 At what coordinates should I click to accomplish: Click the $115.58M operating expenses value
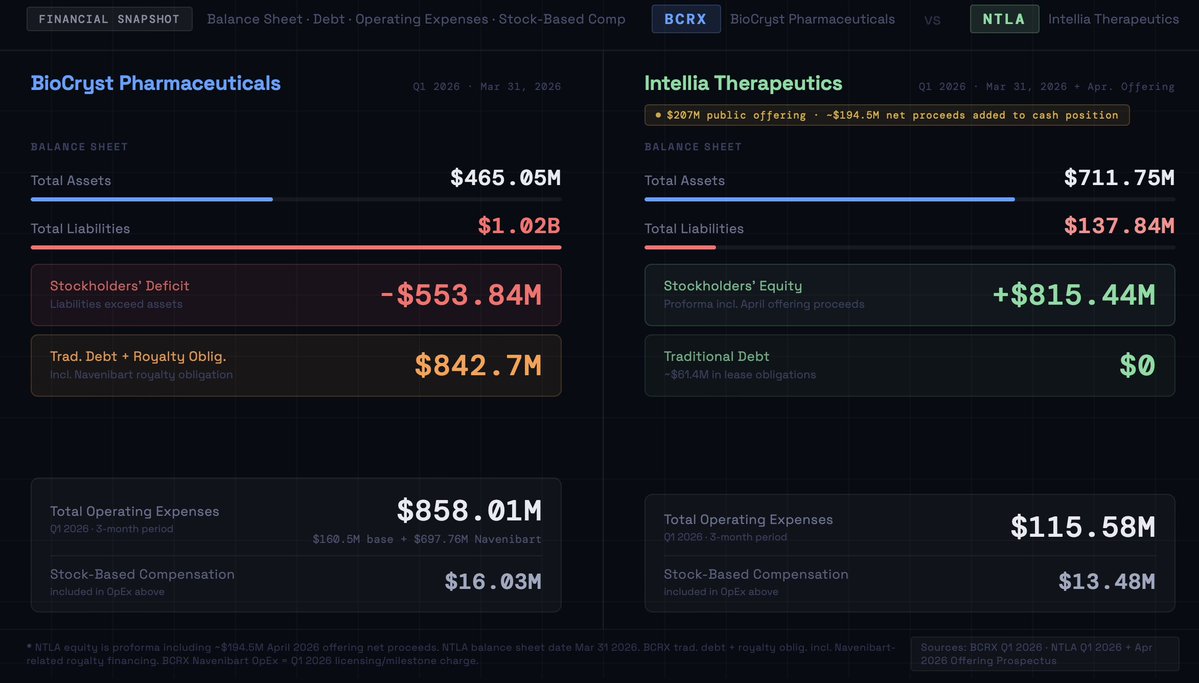(1083, 527)
